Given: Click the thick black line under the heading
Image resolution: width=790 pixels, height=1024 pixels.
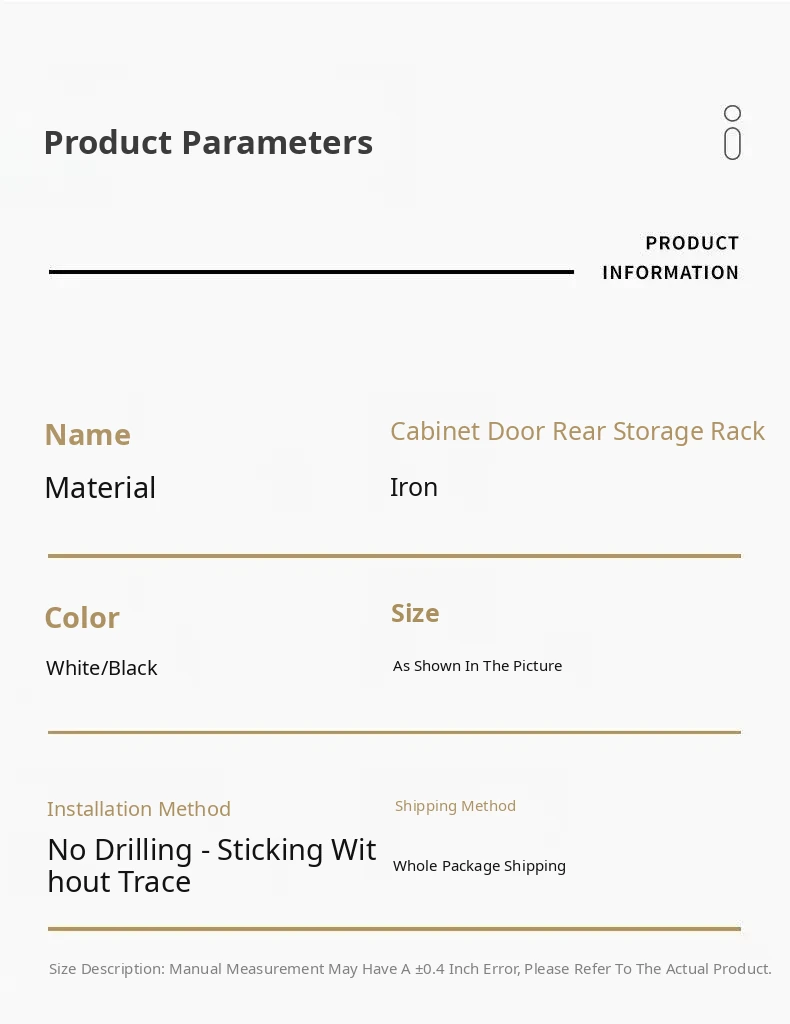Looking at the screenshot, I should [311, 272].
